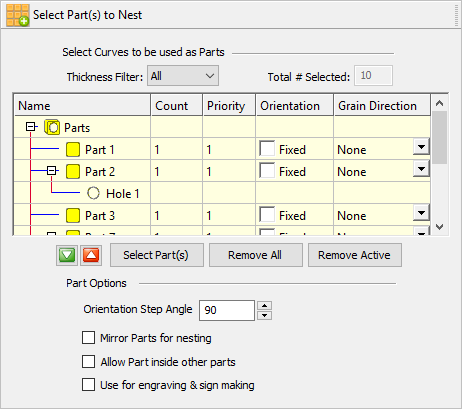
Task: Select the Part 2 row name
Action: 100,172
